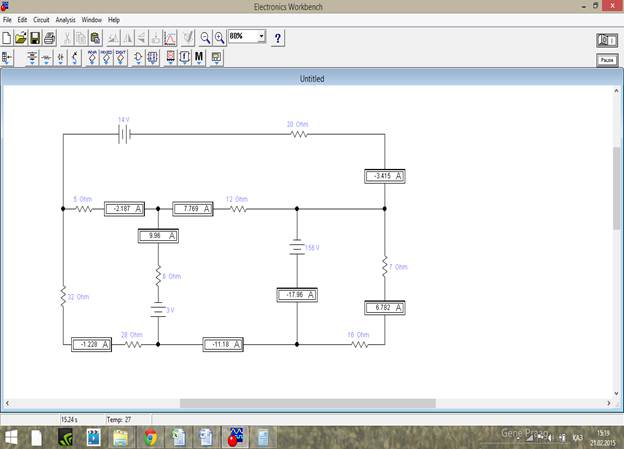Click the Flip horizontal icon
624x449 pixels.
(127, 38)
